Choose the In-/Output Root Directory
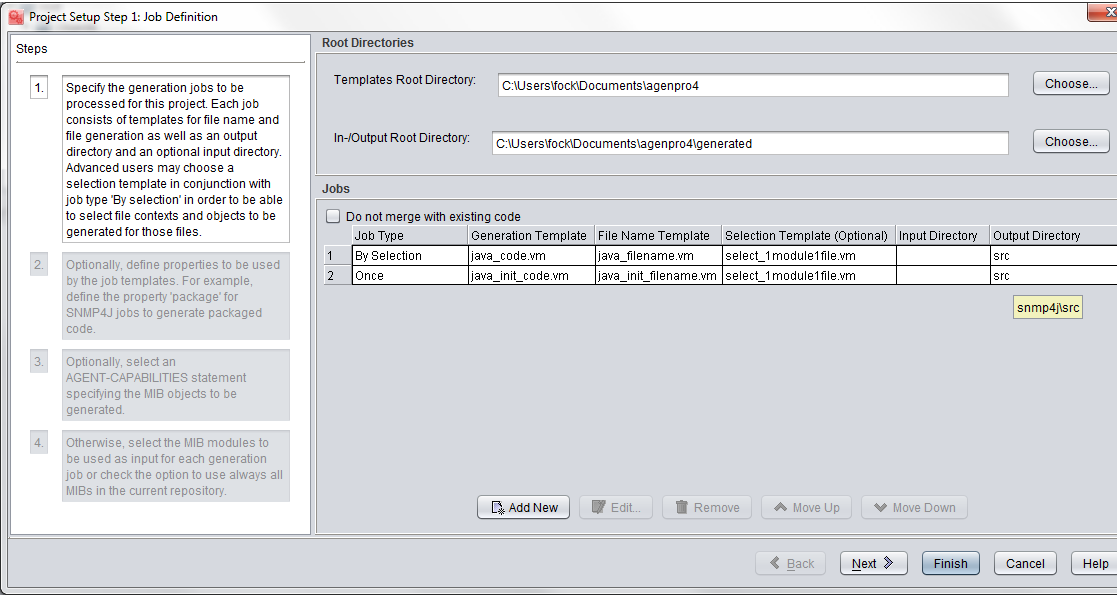Screen dimensions: 1117x598 (x=1071, y=142)
